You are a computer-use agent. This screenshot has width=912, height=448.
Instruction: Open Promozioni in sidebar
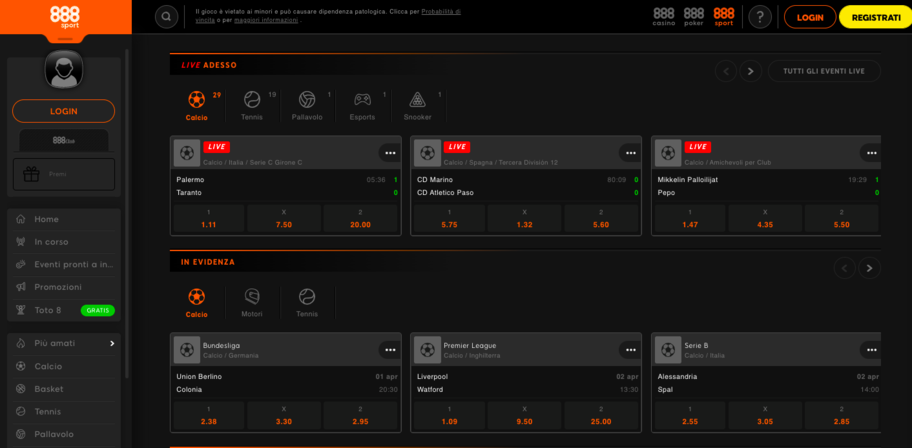[64, 287]
